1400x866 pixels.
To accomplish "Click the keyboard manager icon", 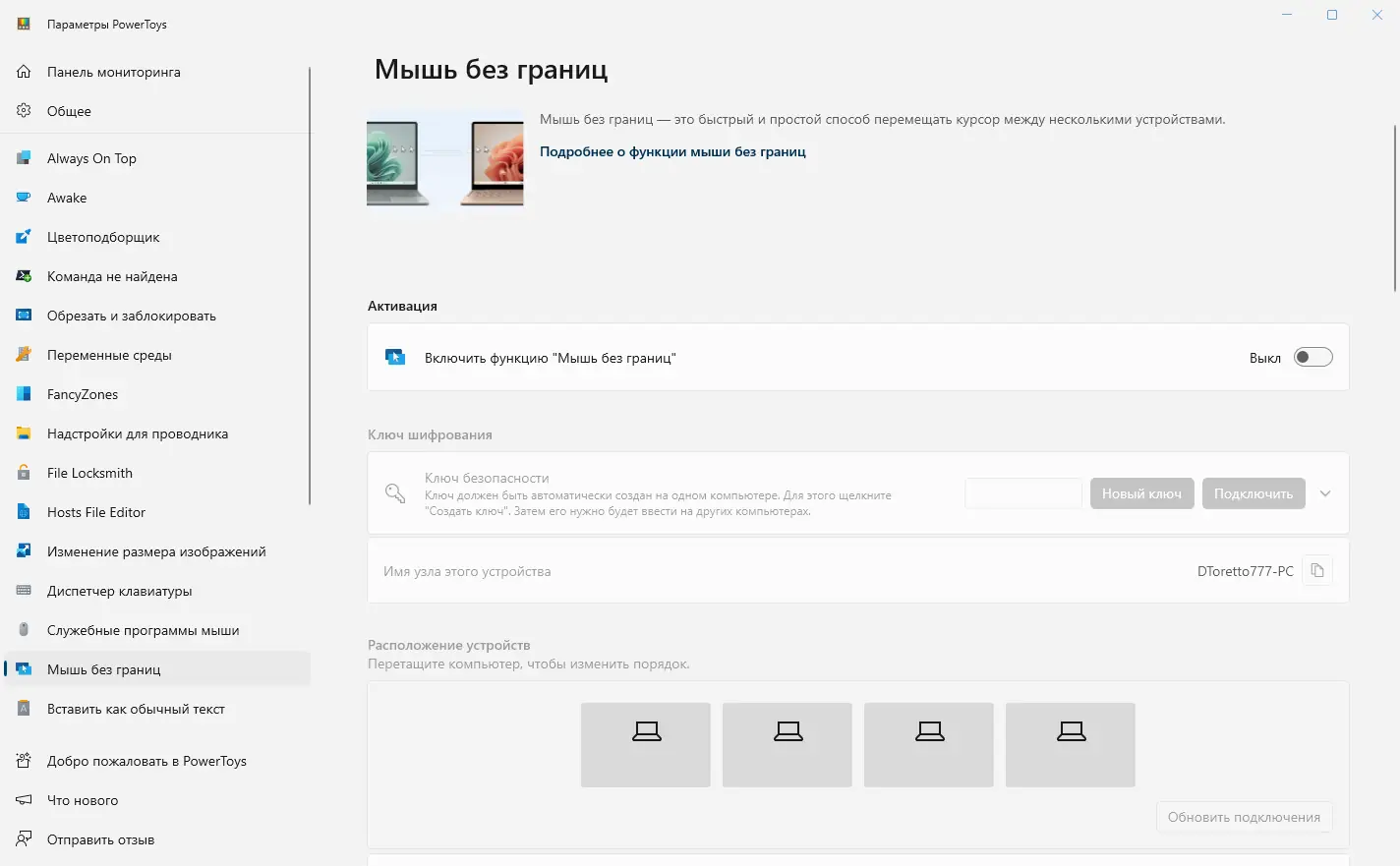I will coord(24,591).
